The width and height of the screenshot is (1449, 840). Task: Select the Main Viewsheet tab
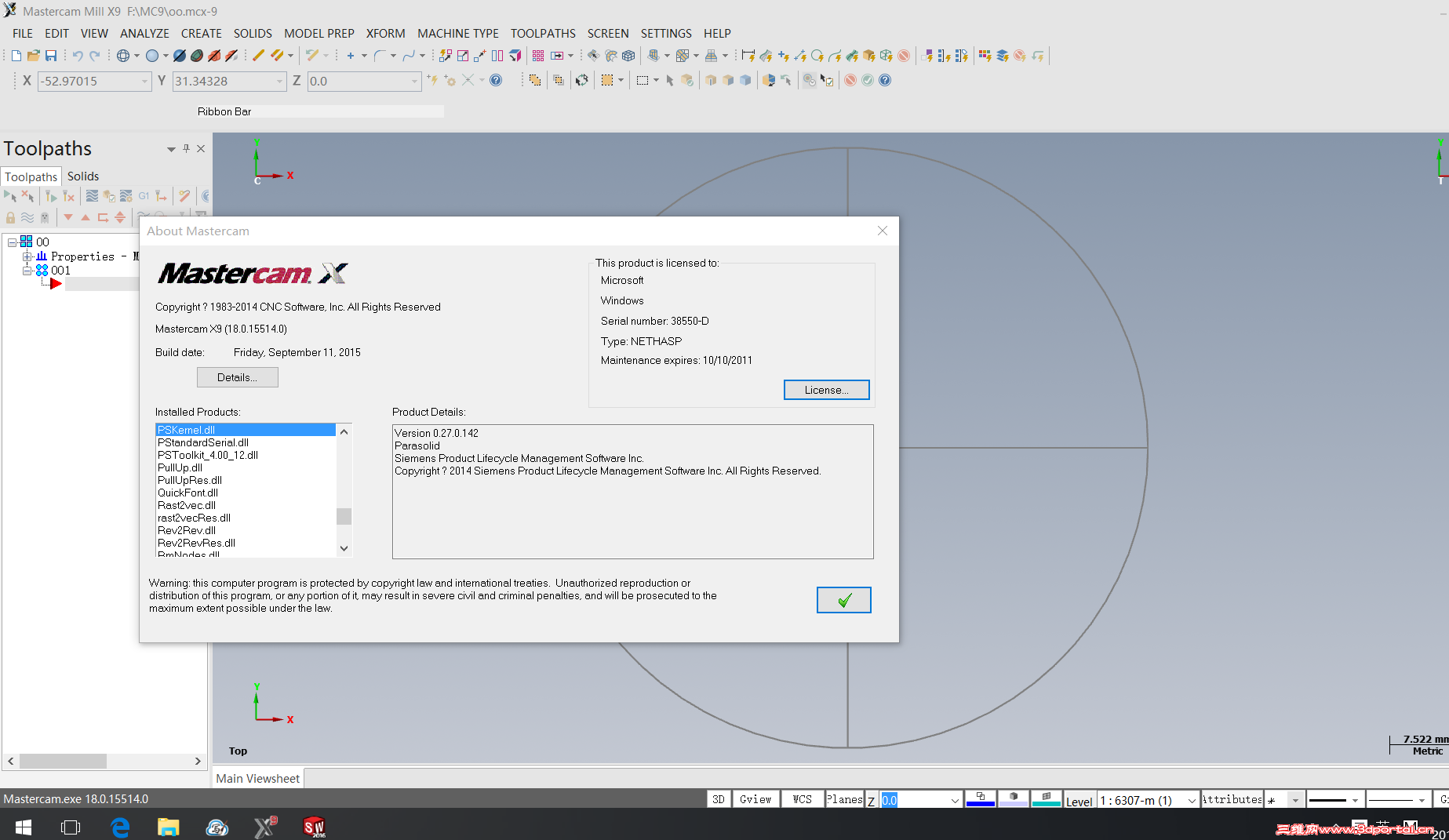pyautogui.click(x=258, y=778)
